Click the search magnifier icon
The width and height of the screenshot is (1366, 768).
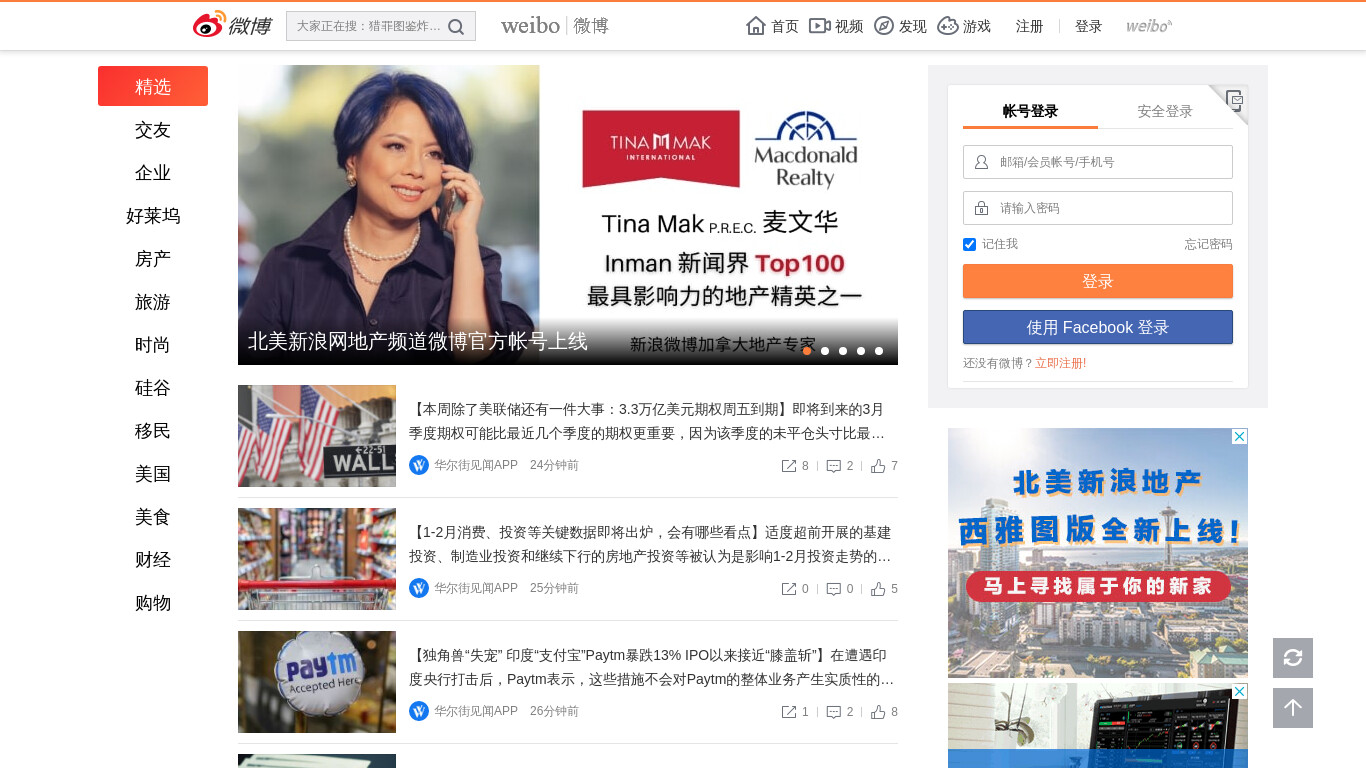tap(456, 27)
